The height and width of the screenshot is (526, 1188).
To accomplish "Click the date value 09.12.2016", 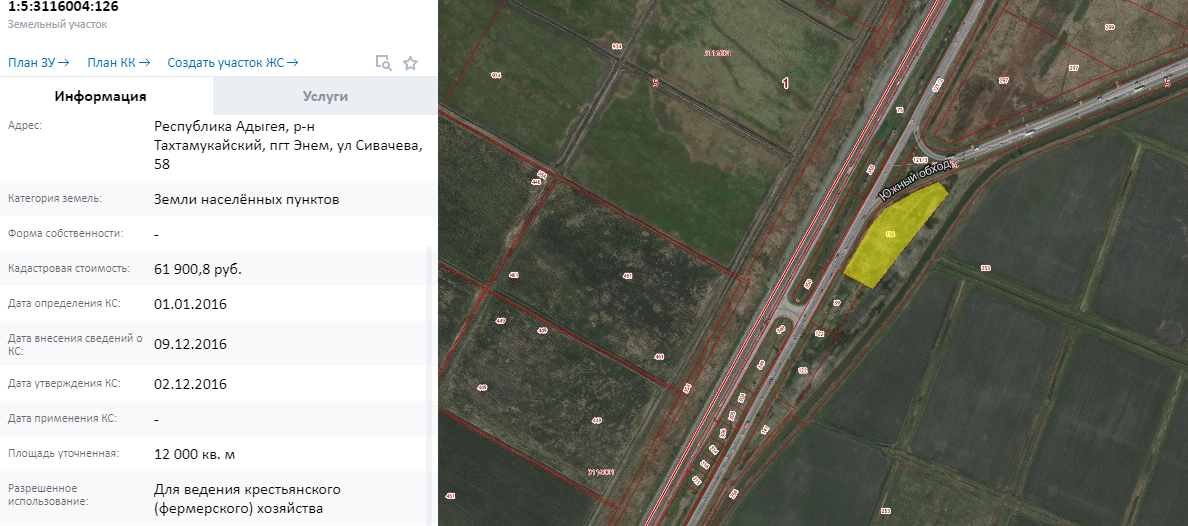I will tap(190, 344).
